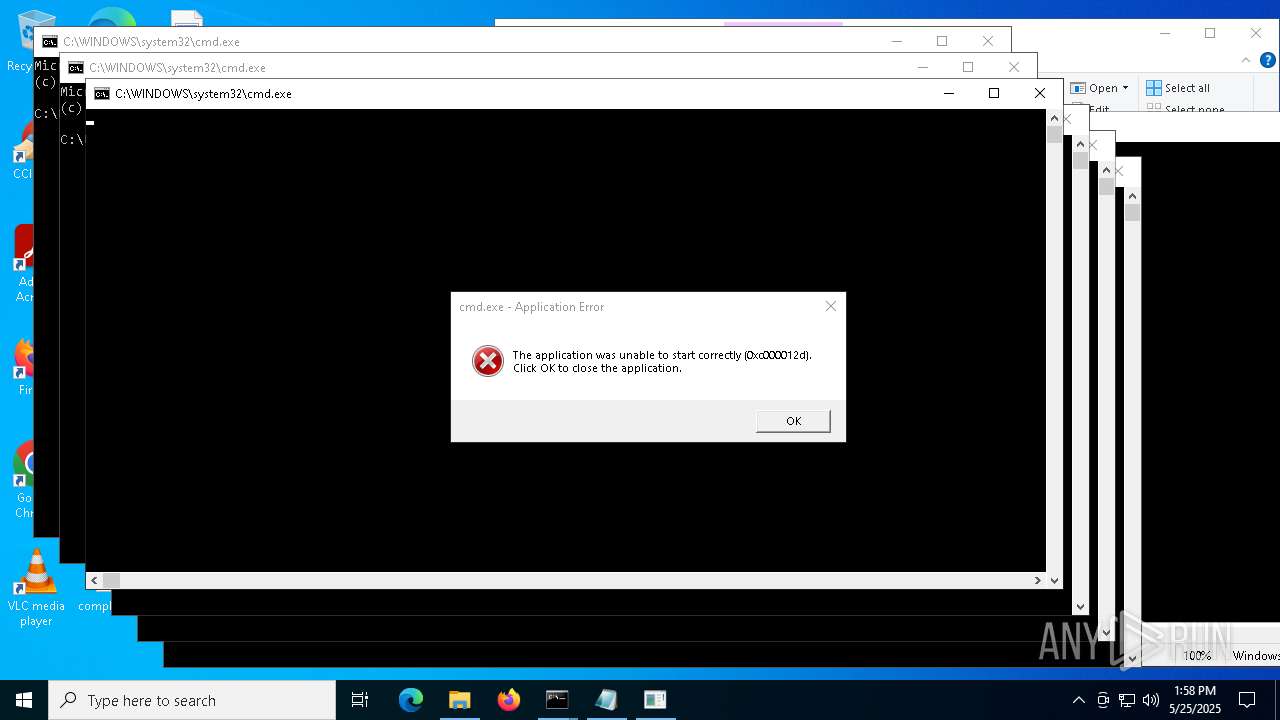Click the front cmd horizontal scrollbar left arrow
1280x720 pixels.
point(94,580)
